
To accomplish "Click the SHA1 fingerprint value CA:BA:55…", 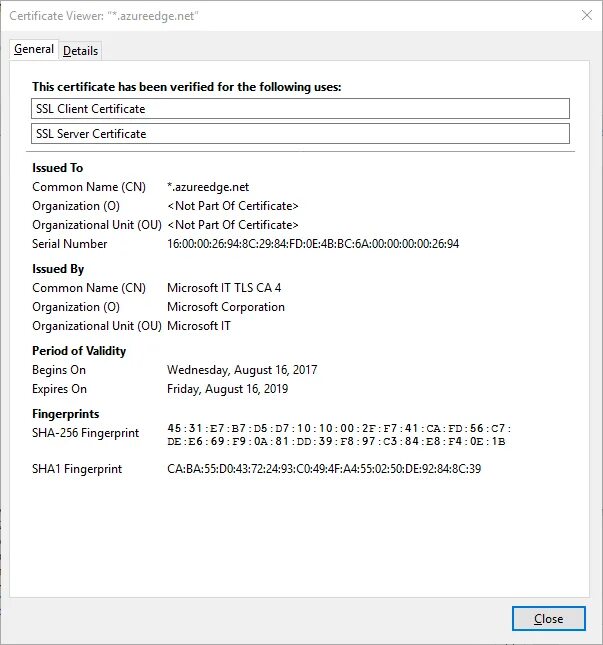I will (324, 469).
